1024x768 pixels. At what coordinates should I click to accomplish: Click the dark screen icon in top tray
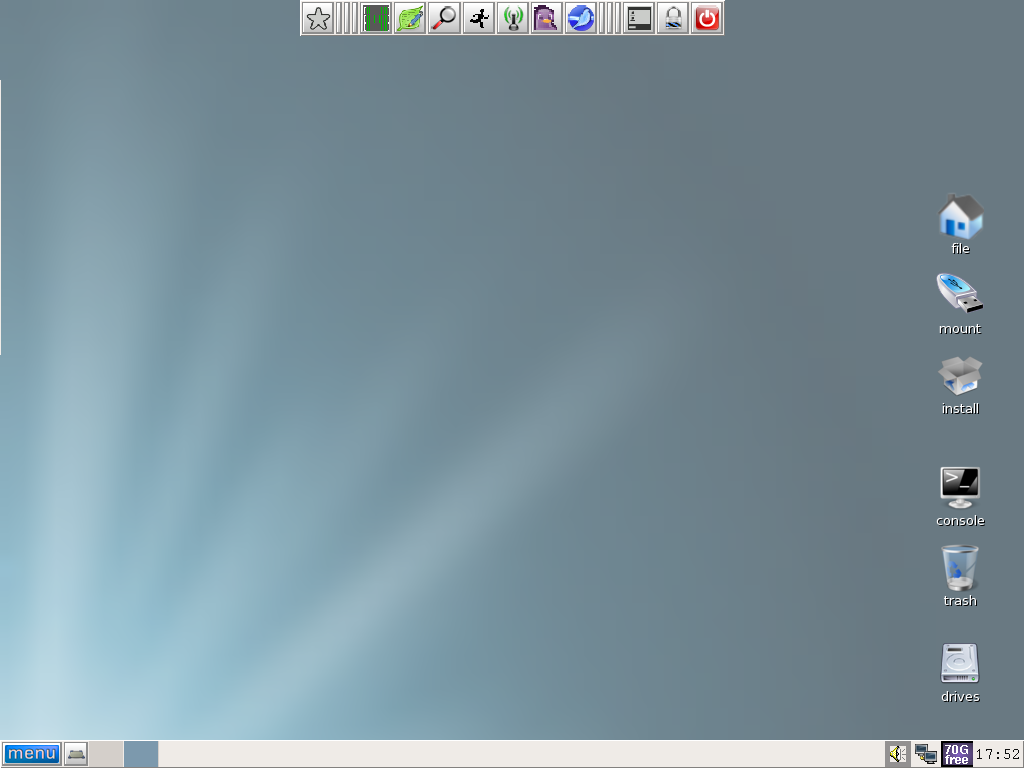pos(639,18)
